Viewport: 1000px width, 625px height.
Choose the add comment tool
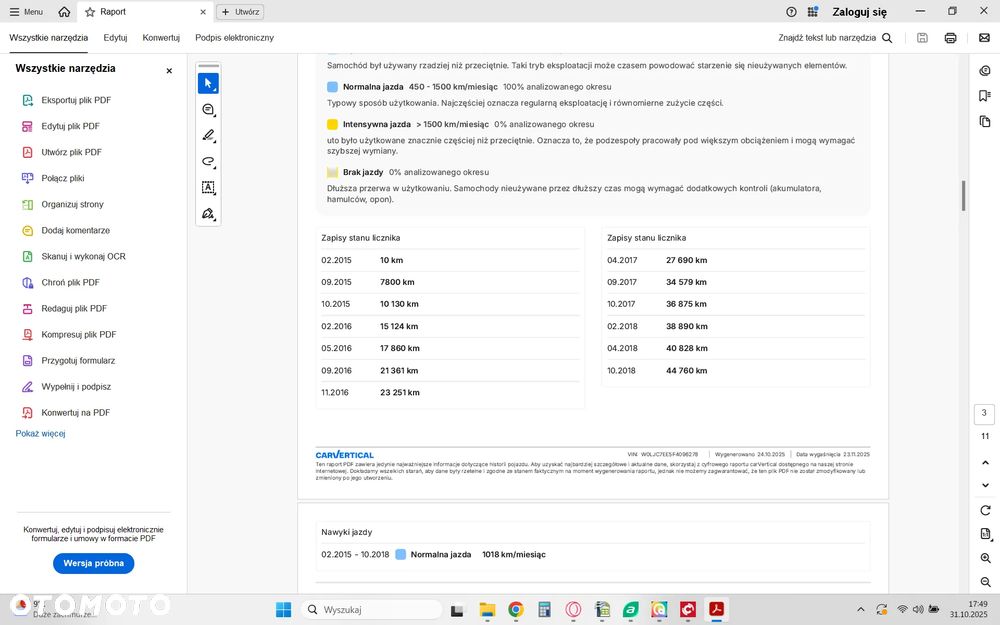(208, 110)
